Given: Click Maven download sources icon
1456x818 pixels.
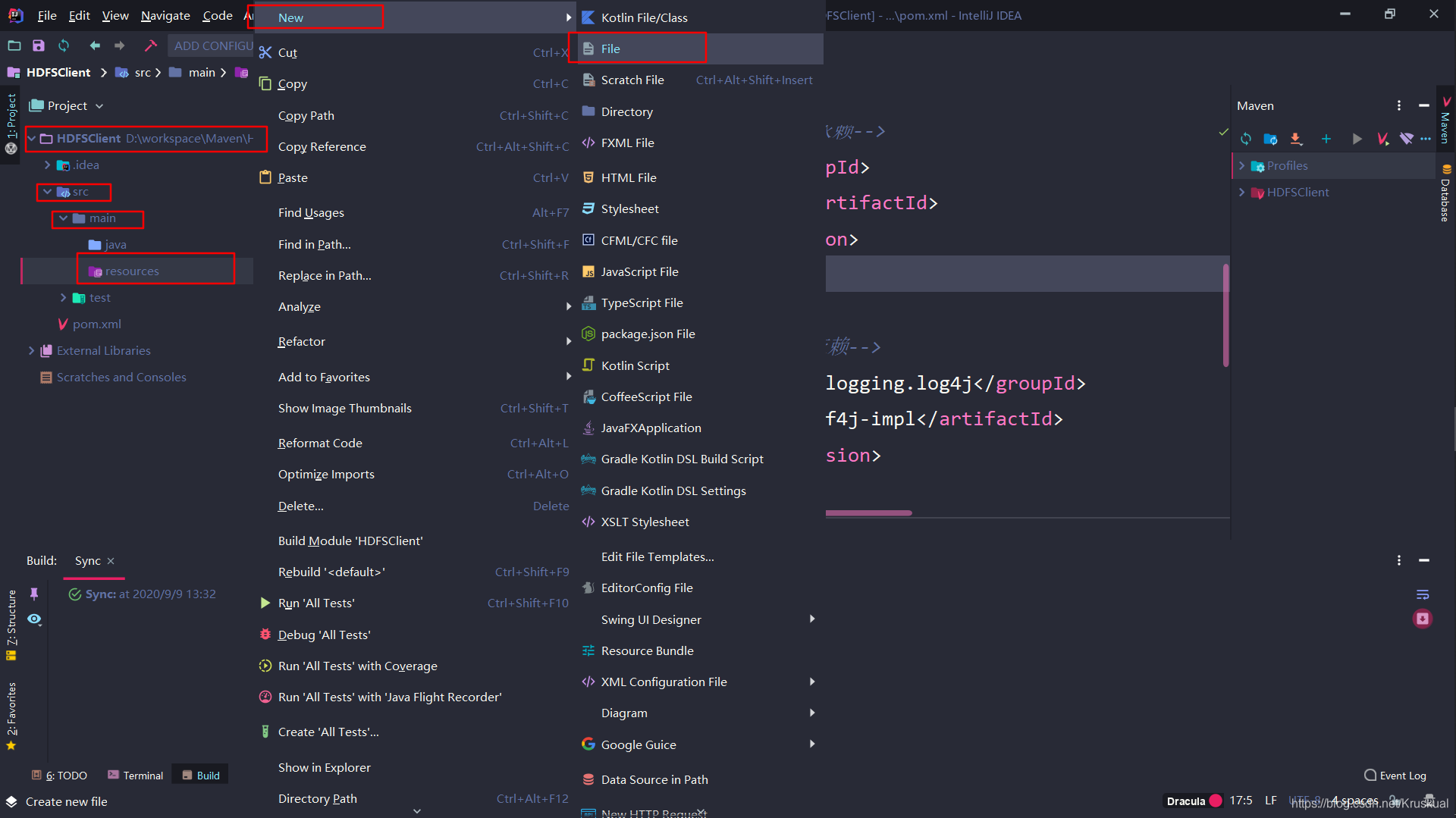Looking at the screenshot, I should coord(1296,139).
